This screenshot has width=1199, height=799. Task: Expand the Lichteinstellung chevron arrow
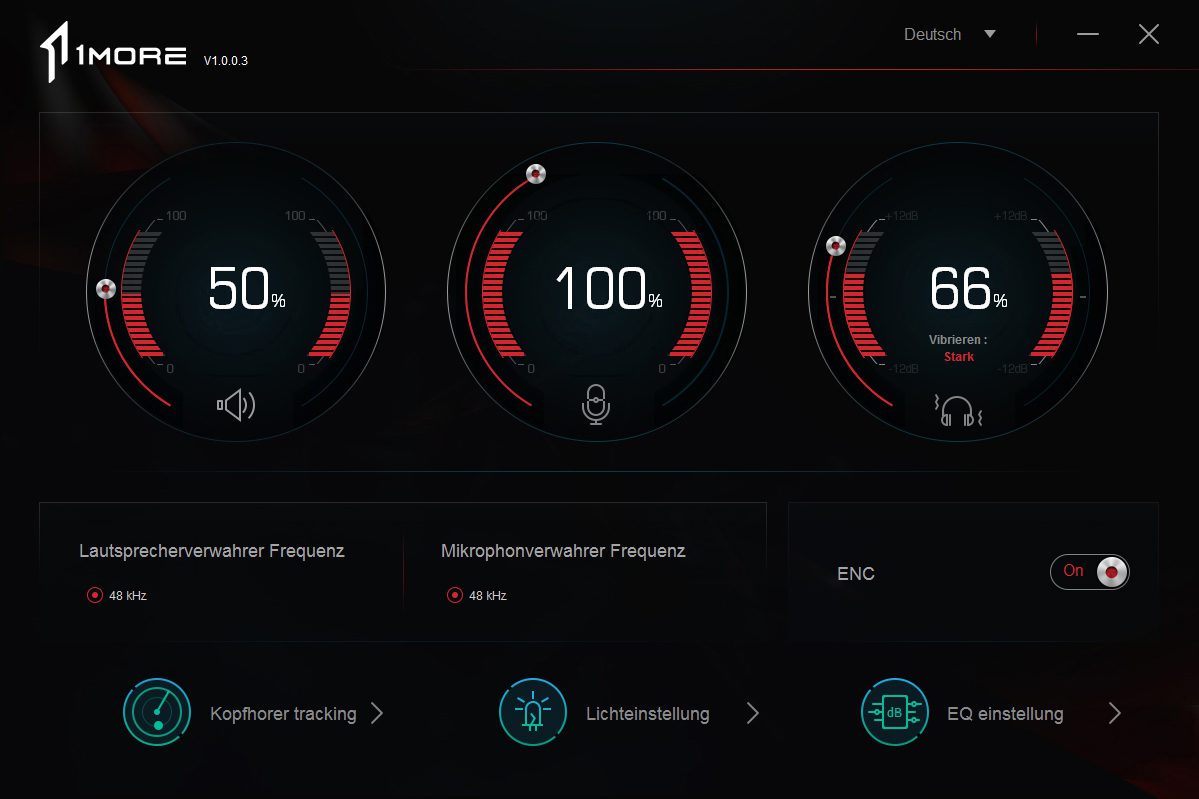753,713
